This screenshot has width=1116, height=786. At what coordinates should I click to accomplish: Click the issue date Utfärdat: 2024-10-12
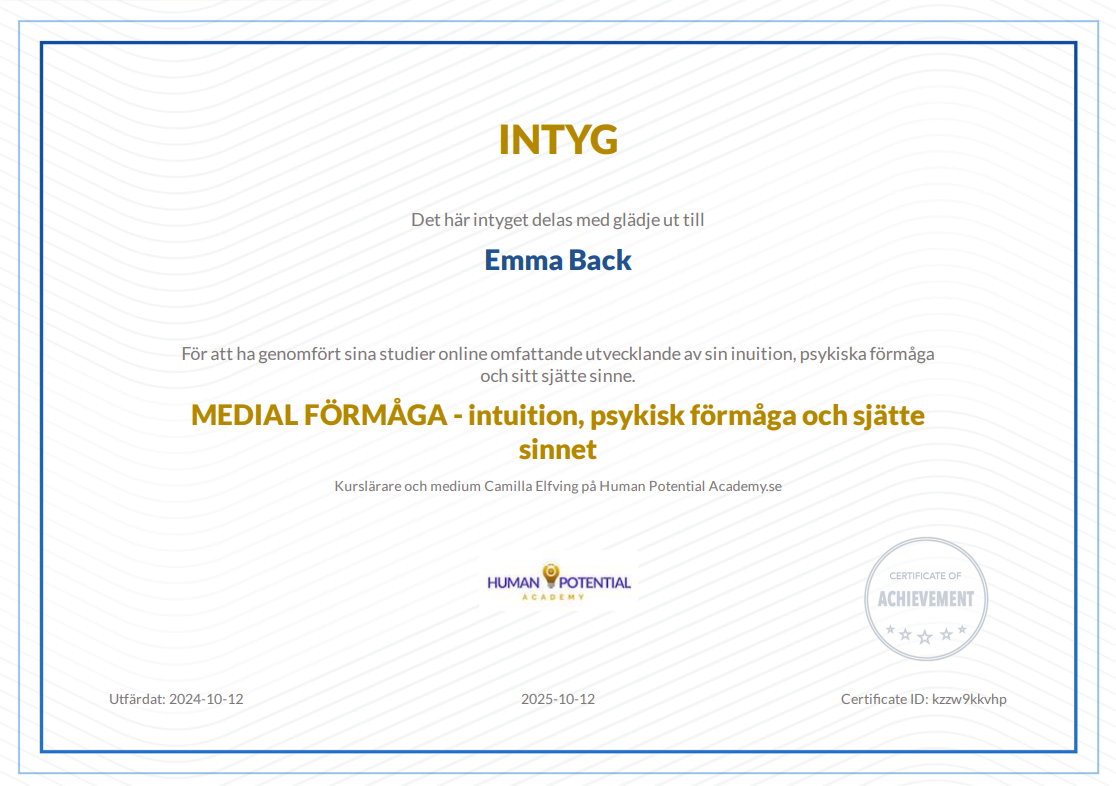click(176, 699)
